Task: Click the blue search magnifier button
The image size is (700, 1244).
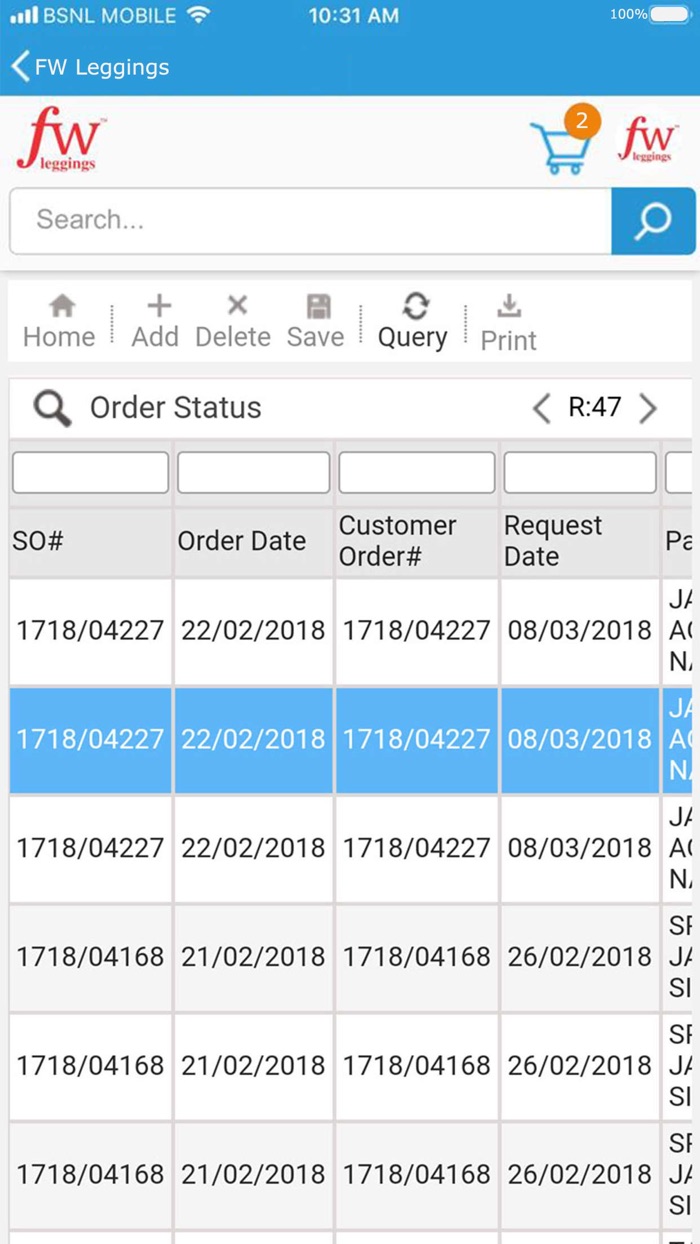Action: pyautogui.click(x=653, y=221)
